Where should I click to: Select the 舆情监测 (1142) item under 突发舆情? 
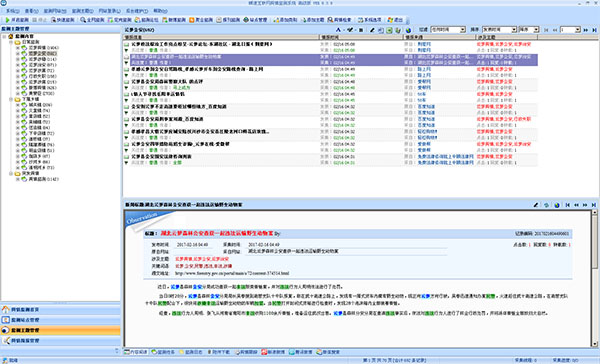tap(43, 179)
